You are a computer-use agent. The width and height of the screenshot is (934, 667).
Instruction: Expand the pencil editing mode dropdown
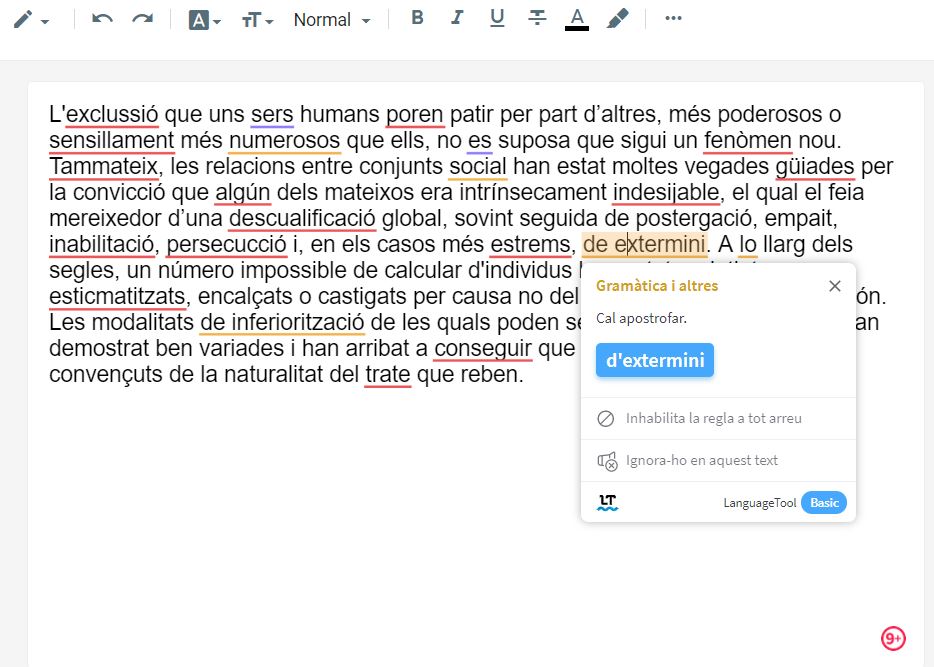pyautogui.click(x=31, y=20)
